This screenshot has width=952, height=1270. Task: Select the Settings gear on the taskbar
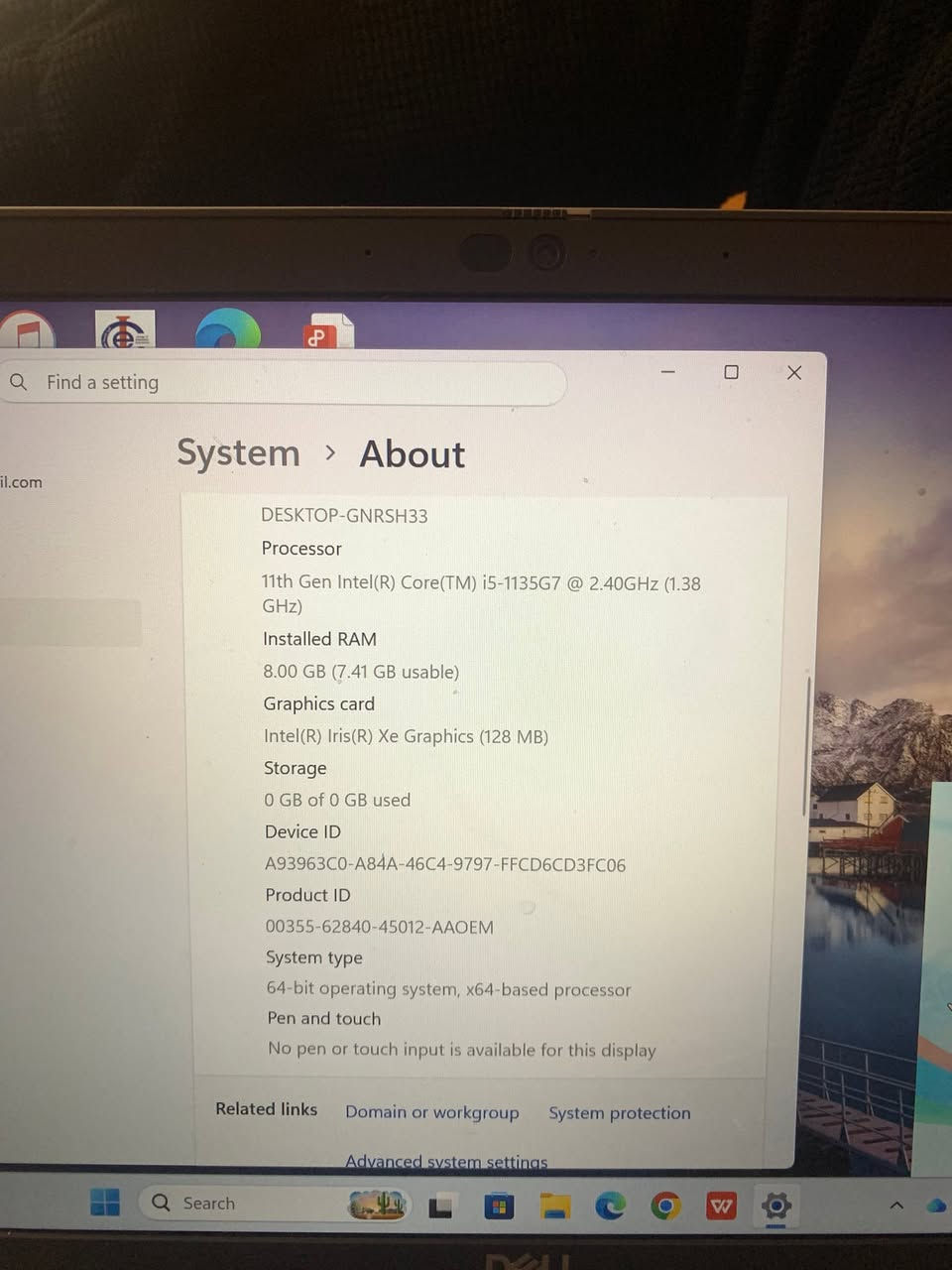[x=776, y=1206]
